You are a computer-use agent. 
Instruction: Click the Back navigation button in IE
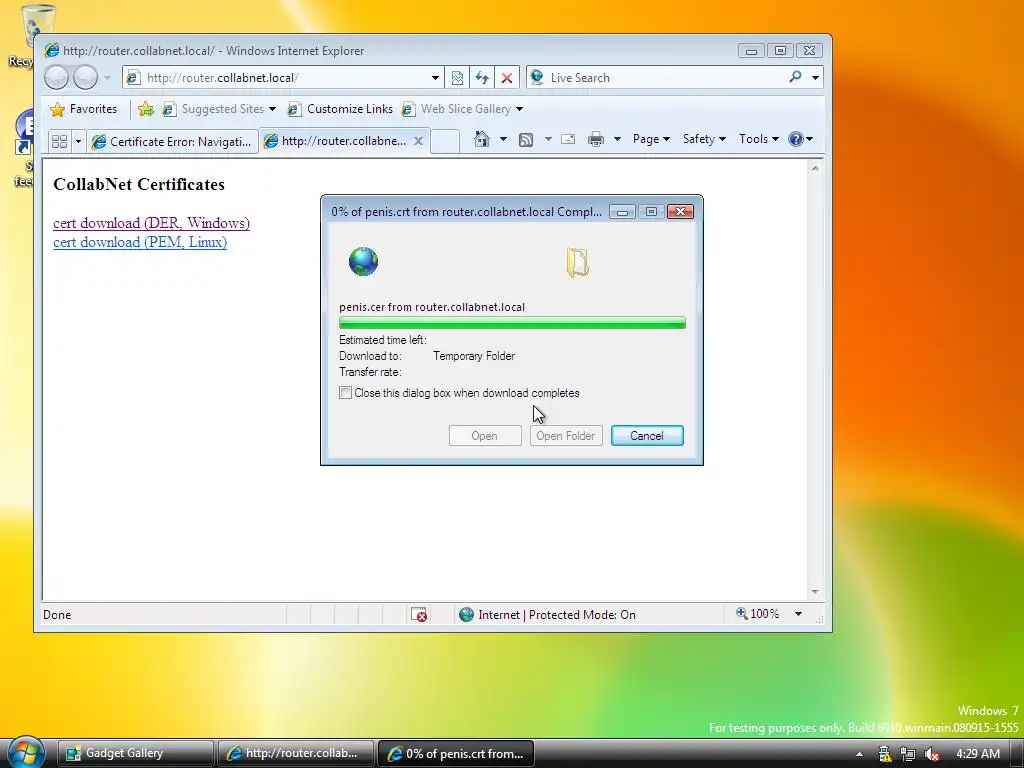(x=56, y=78)
